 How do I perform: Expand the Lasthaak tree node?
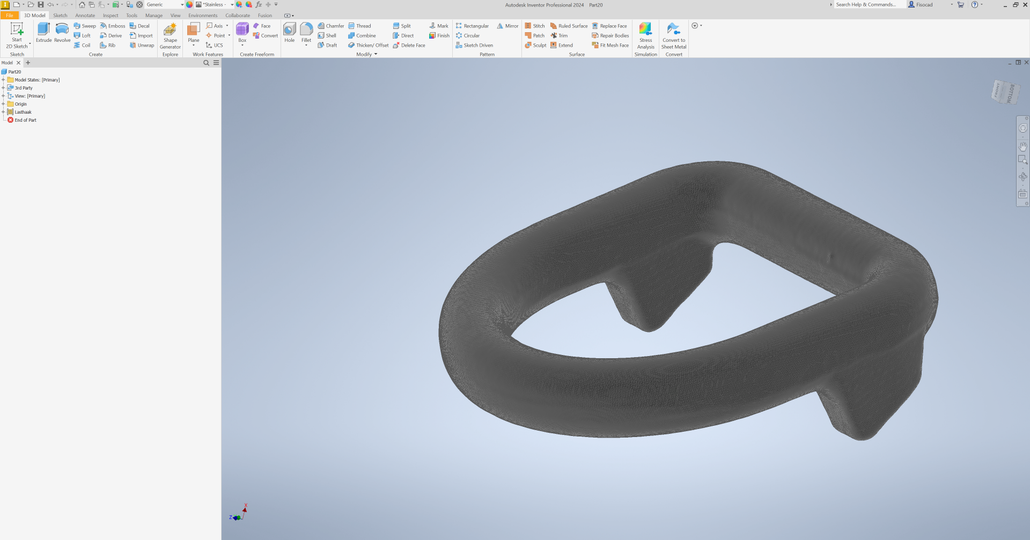click(x=4, y=112)
